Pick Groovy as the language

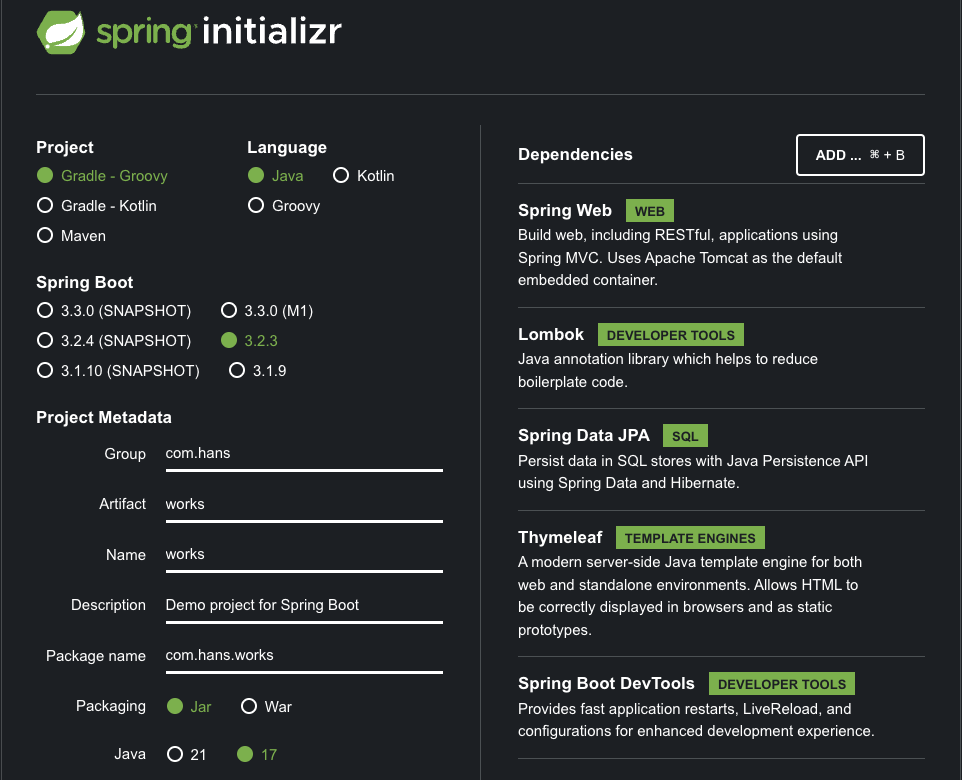pos(284,206)
